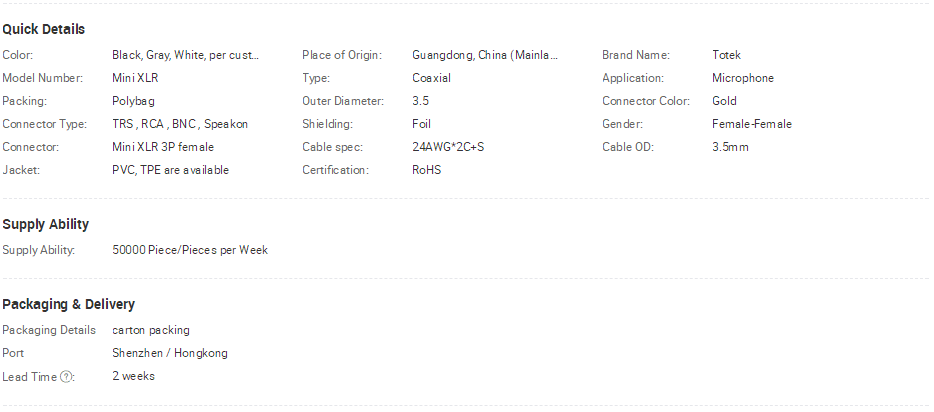Click the truncated Color value Black, Gray, White

coord(185,55)
